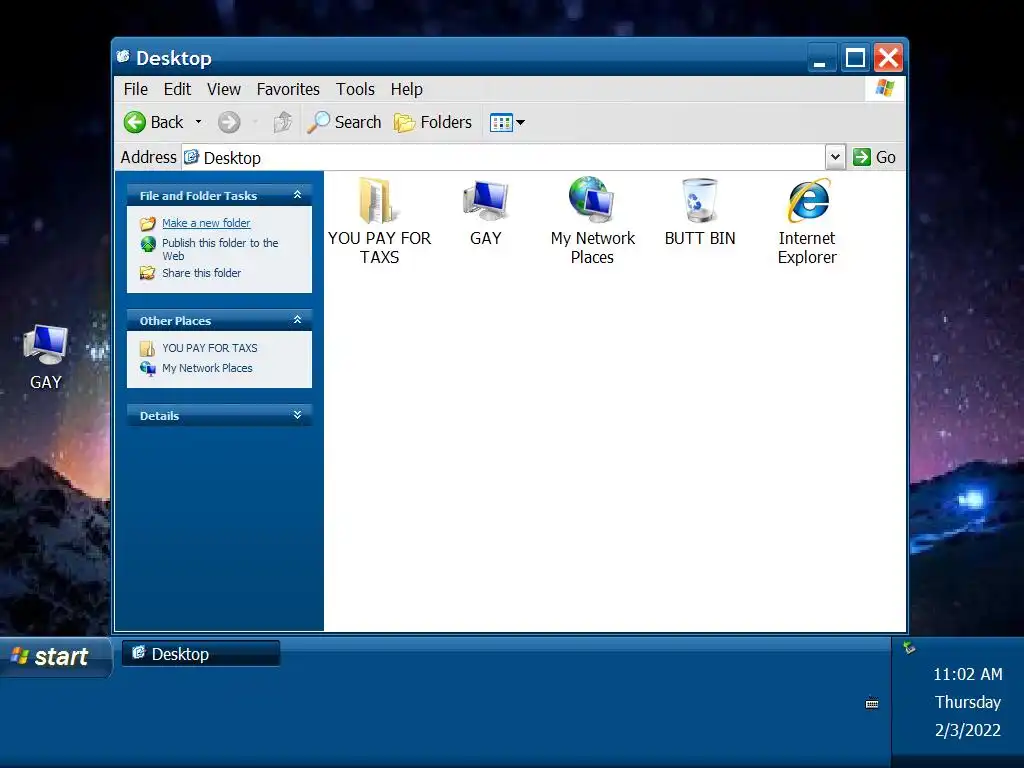Click the clock showing 11:02 AM

click(967, 674)
